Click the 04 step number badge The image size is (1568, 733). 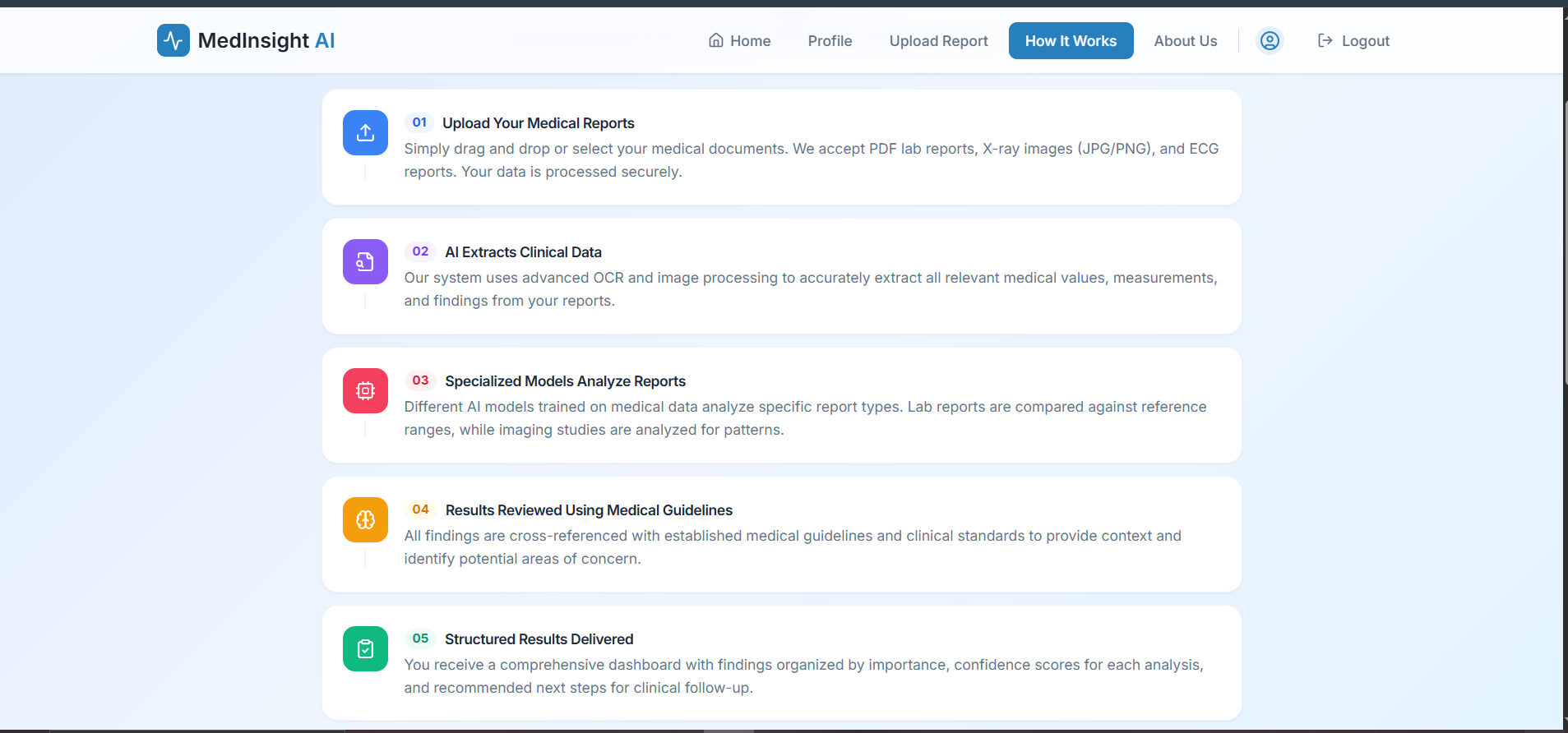420,509
